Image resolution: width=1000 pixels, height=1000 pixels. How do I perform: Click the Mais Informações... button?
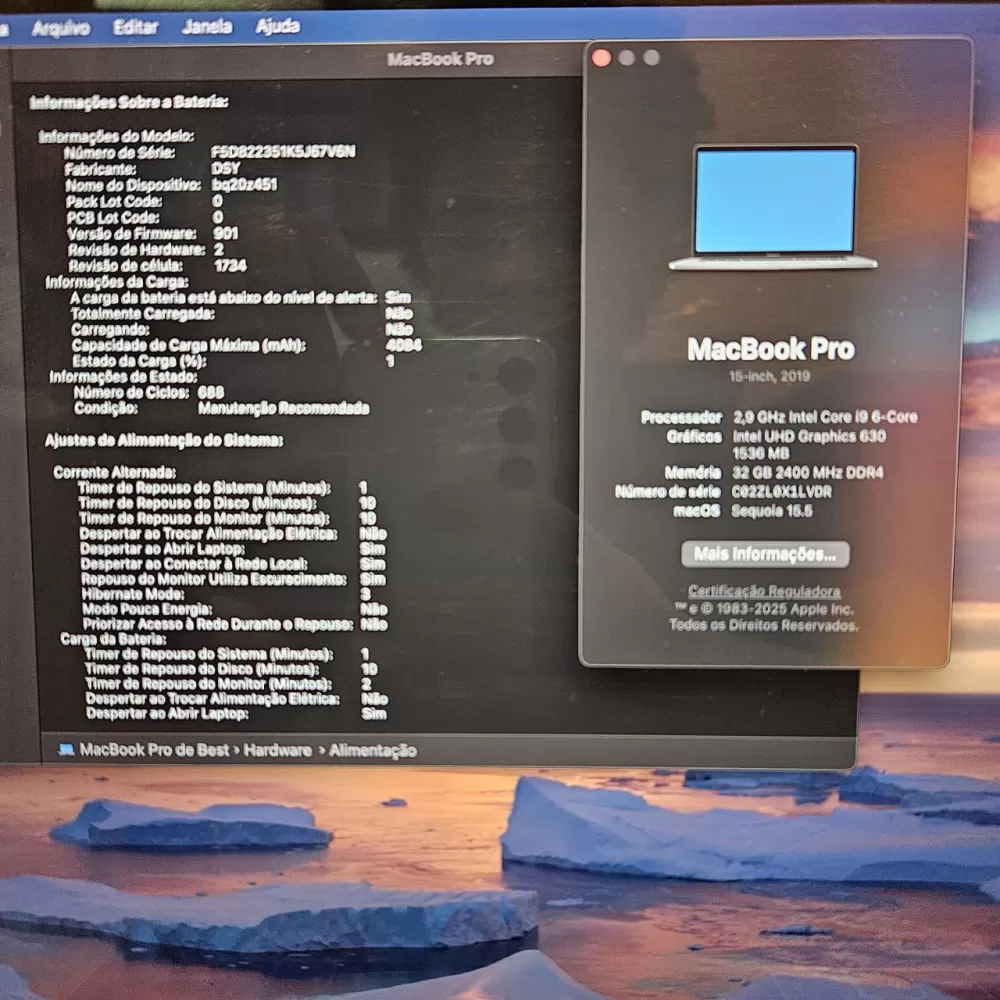765,554
